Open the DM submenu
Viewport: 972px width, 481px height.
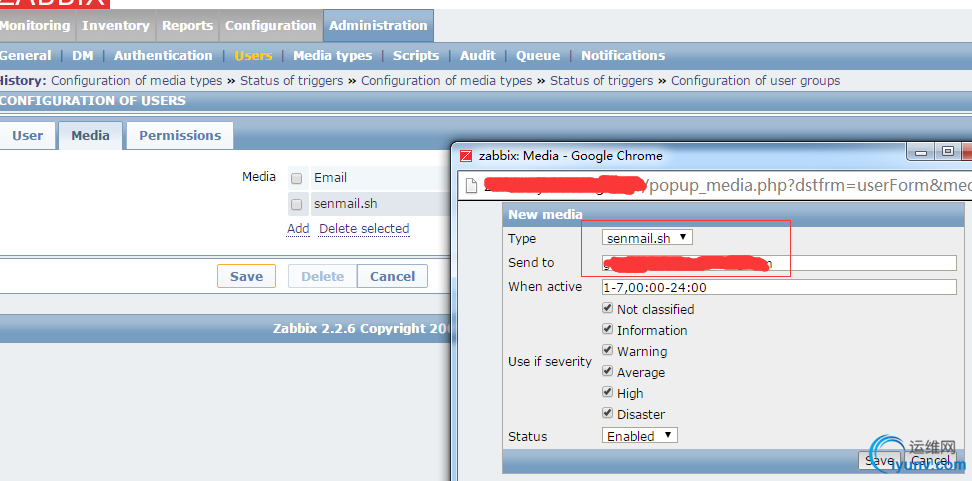coord(82,56)
